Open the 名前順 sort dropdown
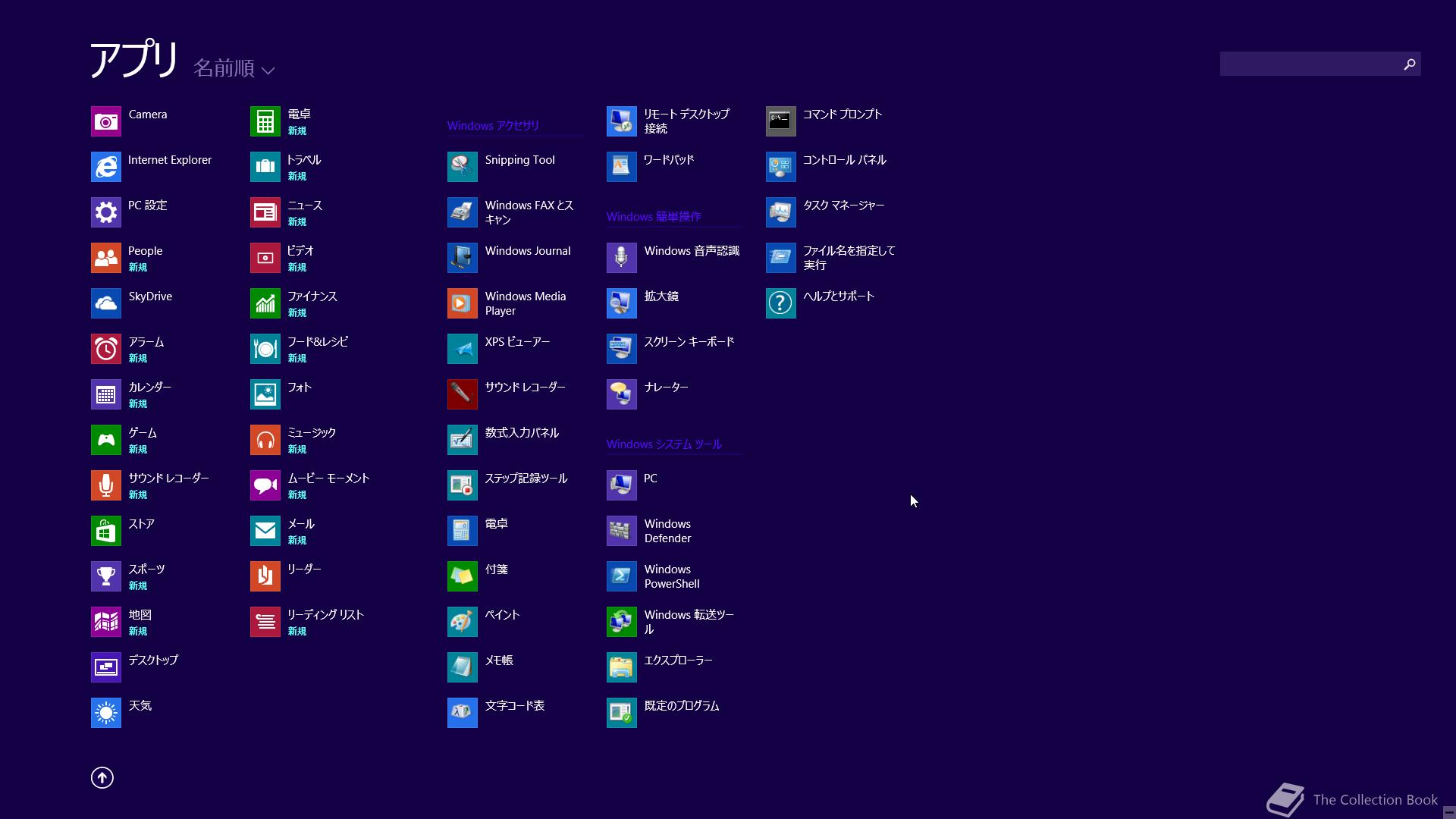 (234, 68)
